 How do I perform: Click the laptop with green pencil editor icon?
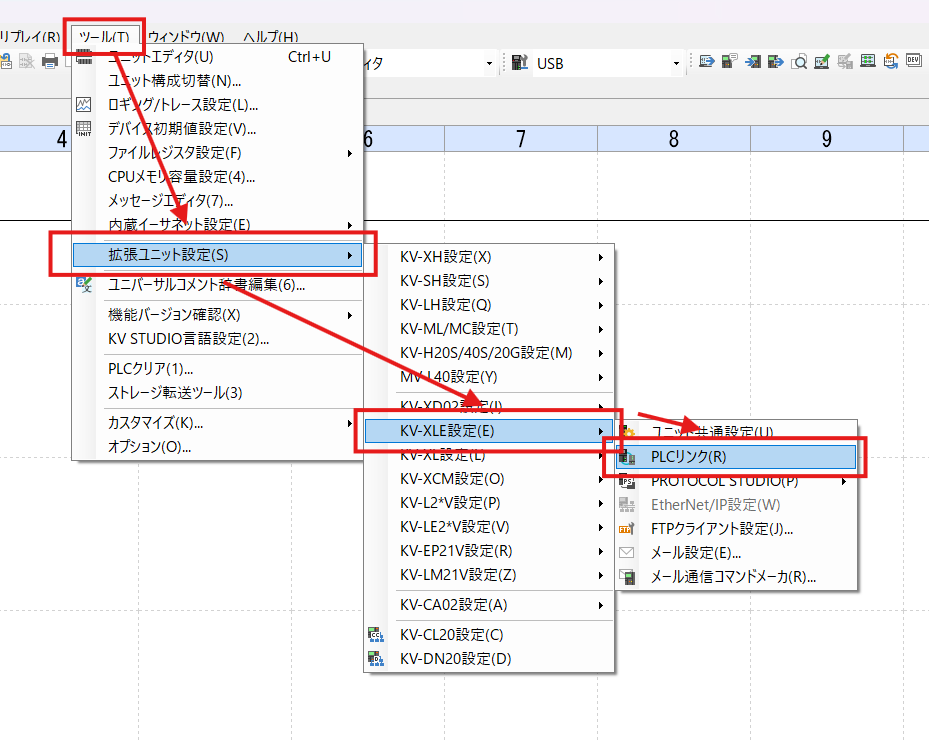tap(822, 61)
